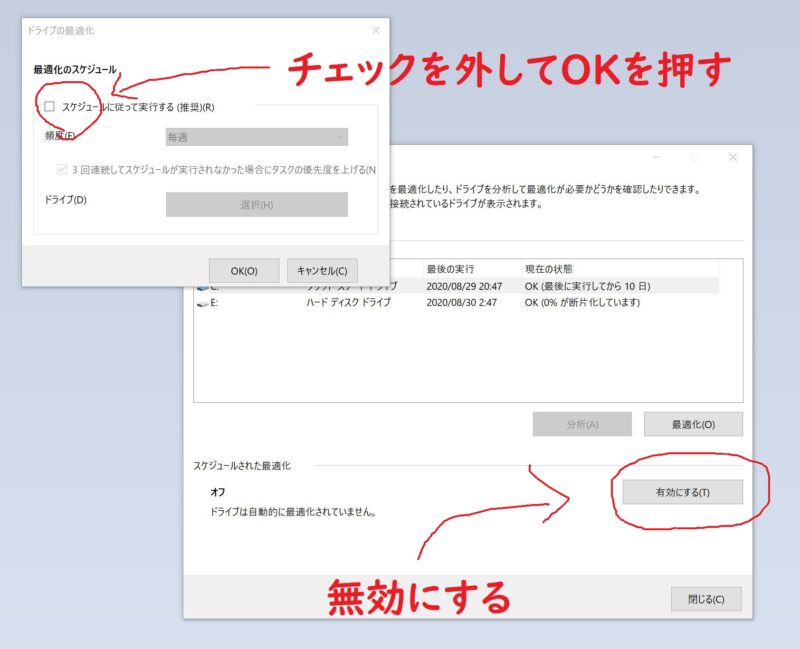
Task: Click the 最適化(O) button
Action: click(693, 425)
